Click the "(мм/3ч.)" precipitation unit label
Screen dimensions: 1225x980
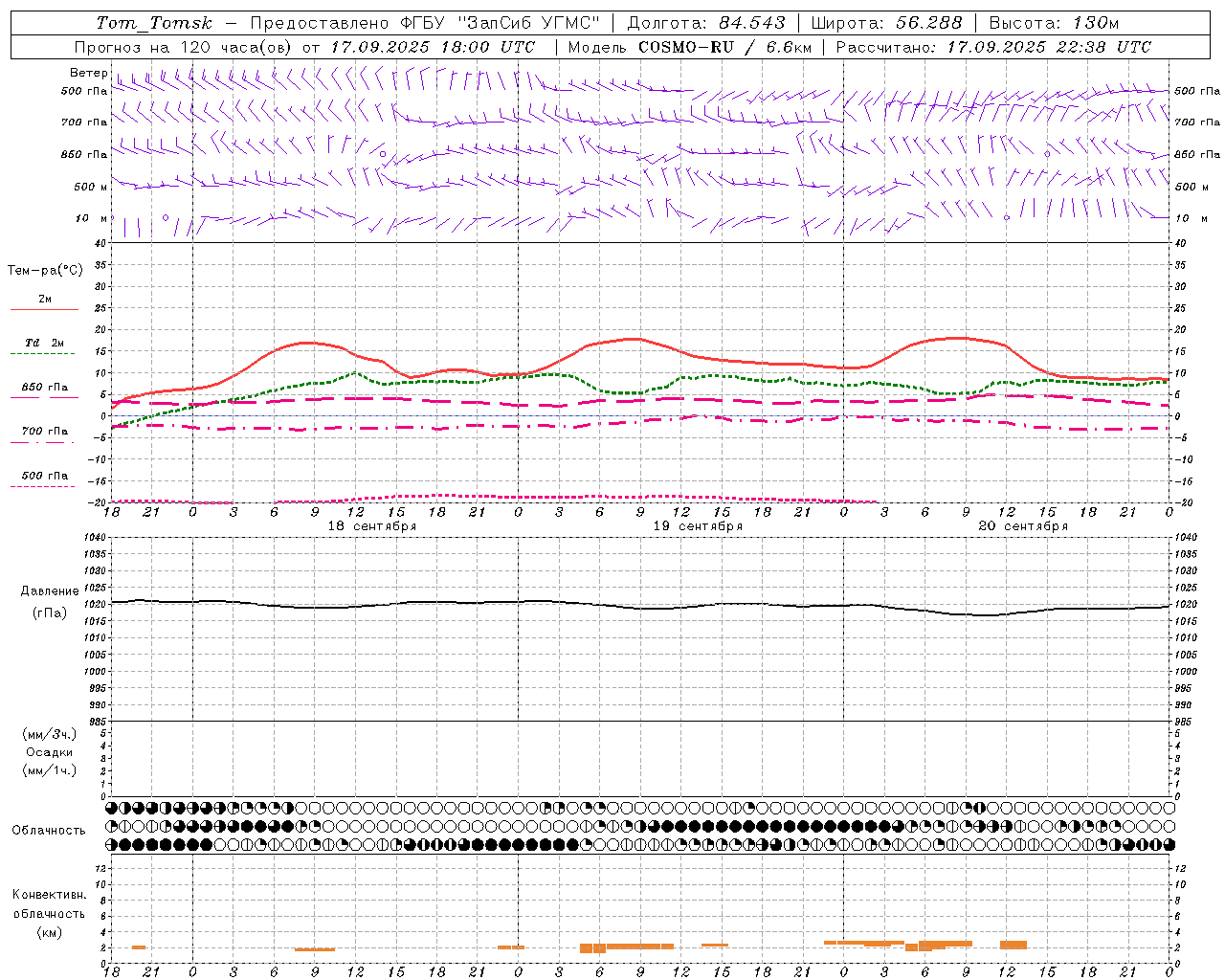(50, 734)
